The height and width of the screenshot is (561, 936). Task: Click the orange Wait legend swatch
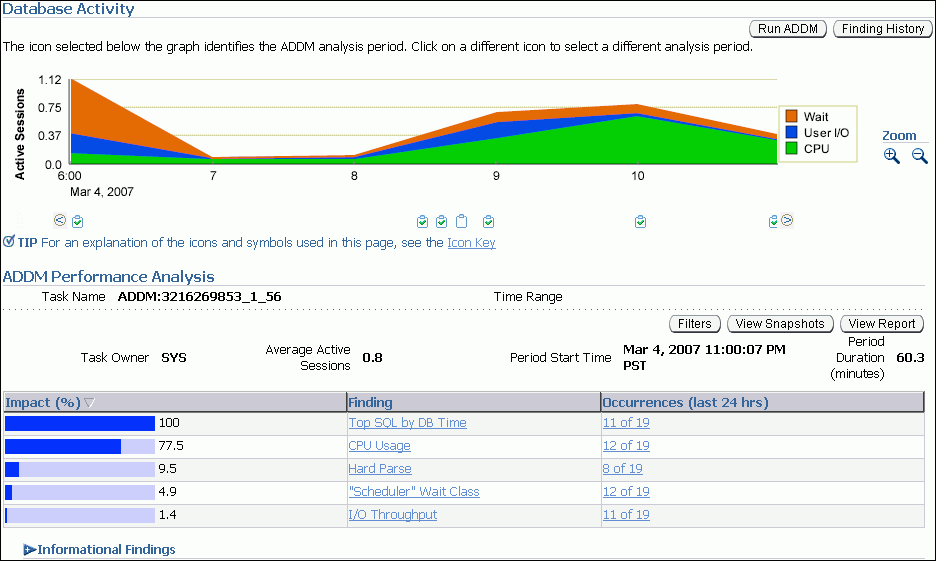[x=791, y=117]
